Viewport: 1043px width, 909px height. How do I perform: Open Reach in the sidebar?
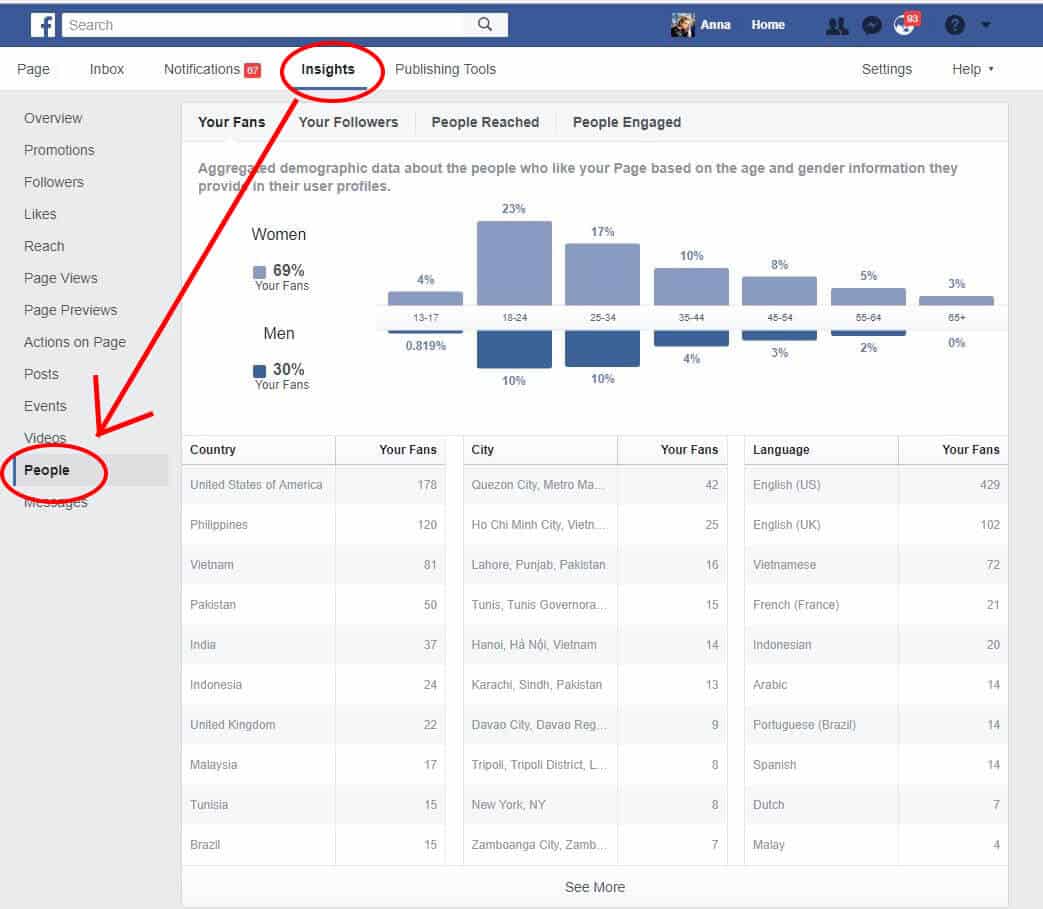click(44, 246)
